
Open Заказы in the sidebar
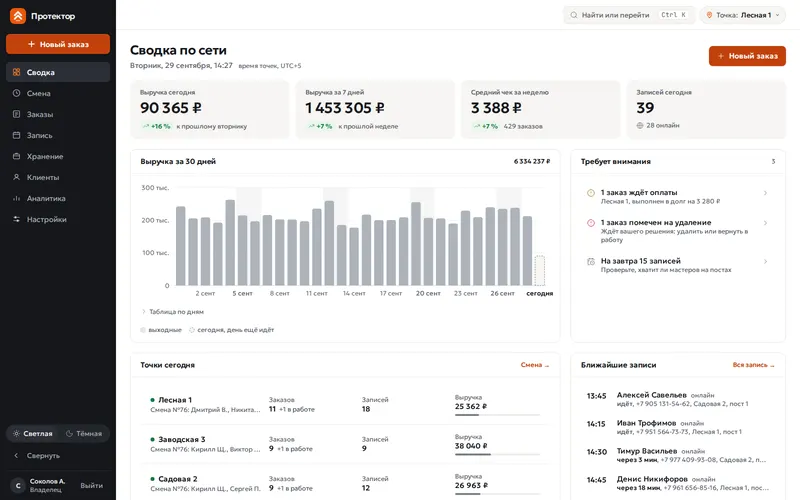58,114
